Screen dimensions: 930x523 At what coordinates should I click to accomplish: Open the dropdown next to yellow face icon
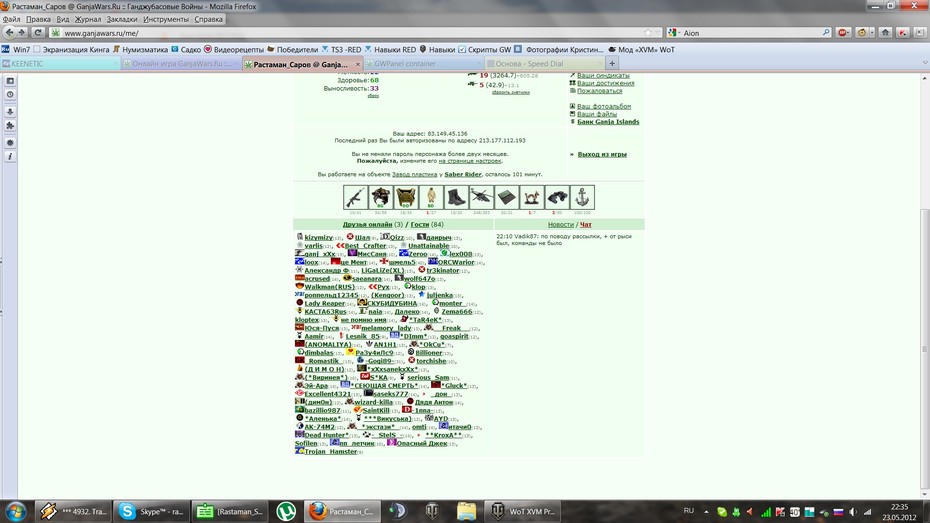(x=871, y=33)
